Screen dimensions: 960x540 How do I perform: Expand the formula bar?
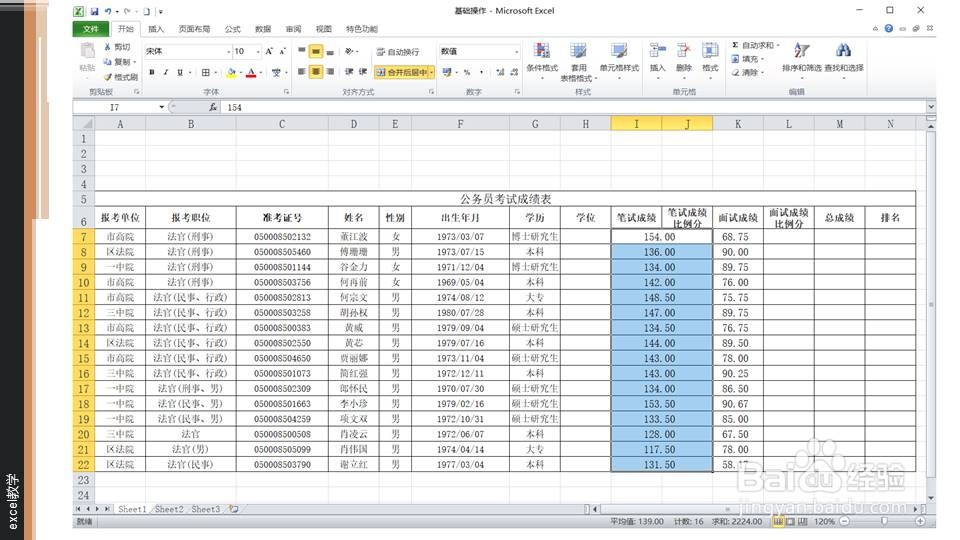(931, 107)
